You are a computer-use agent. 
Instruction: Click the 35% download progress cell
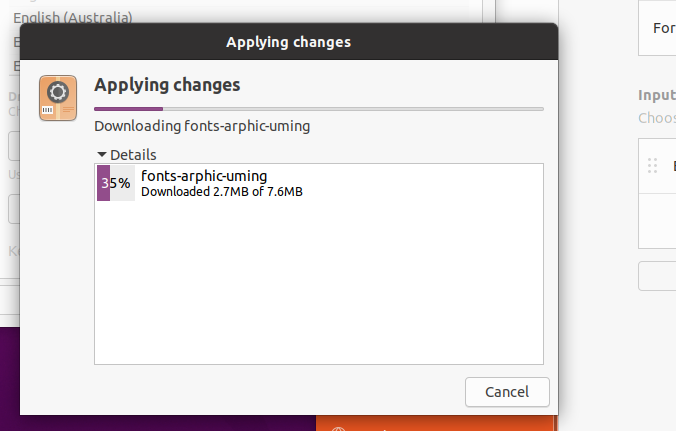coord(116,183)
